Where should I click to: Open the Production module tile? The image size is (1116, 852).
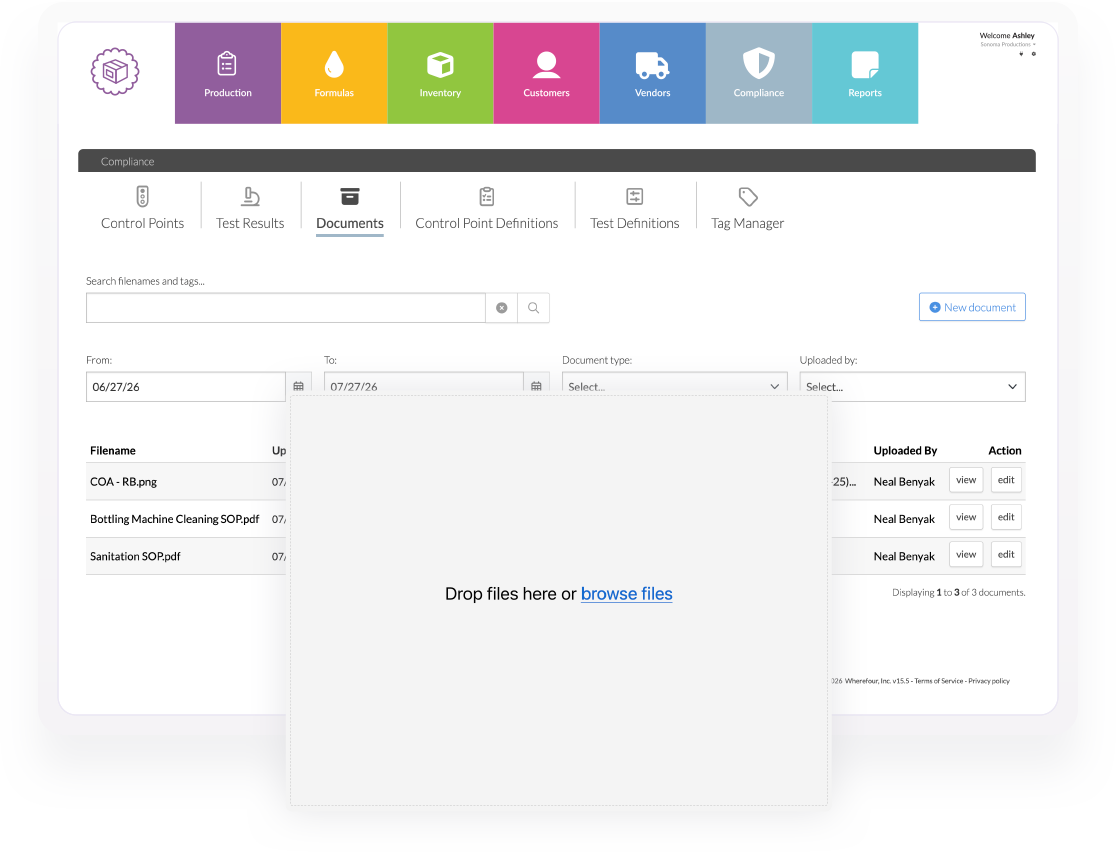click(x=228, y=73)
